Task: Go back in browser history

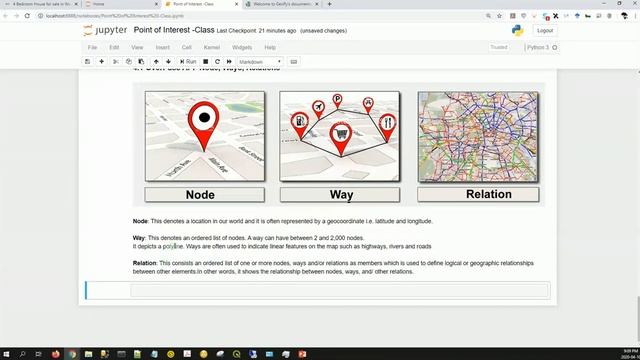Action: pyautogui.click(x=6, y=16)
